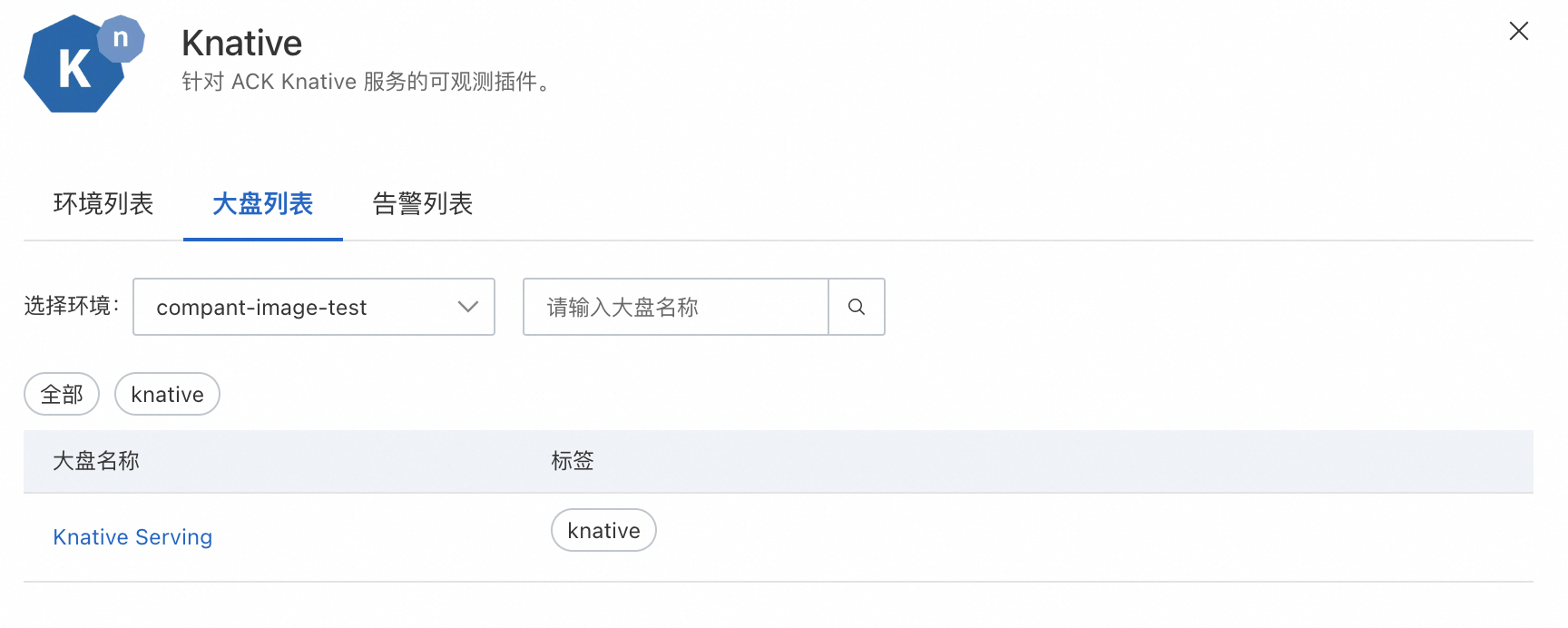Select the knative filter tag

coord(167,394)
